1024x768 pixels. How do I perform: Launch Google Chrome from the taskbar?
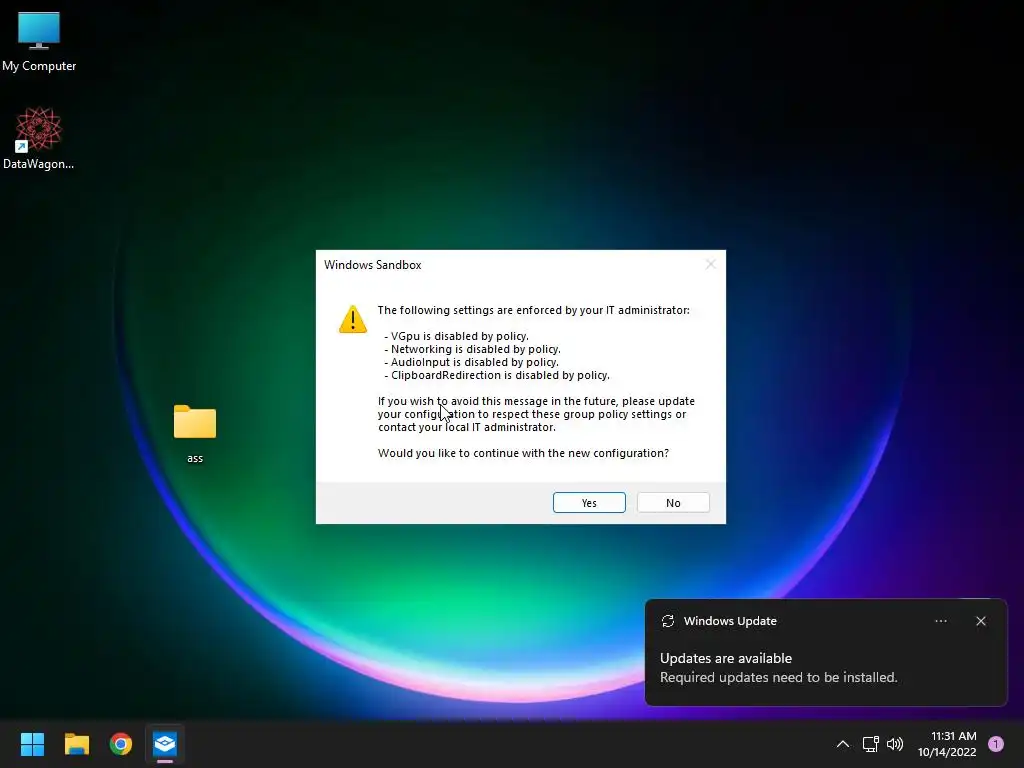coord(121,744)
